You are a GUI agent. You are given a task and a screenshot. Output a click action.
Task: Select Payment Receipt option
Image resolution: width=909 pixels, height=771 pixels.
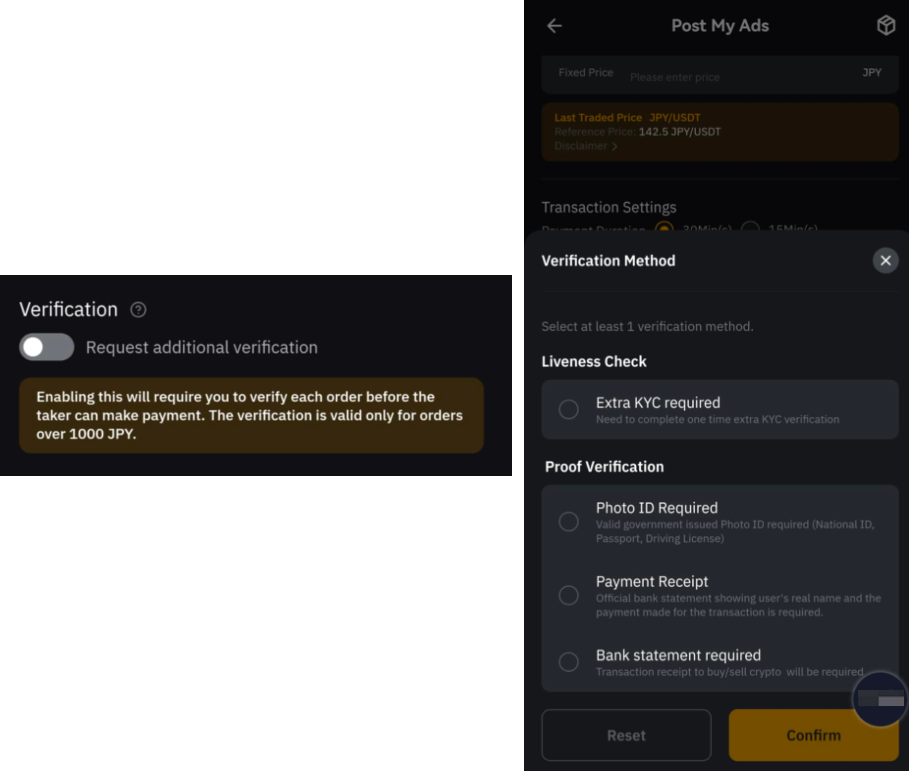719,595
